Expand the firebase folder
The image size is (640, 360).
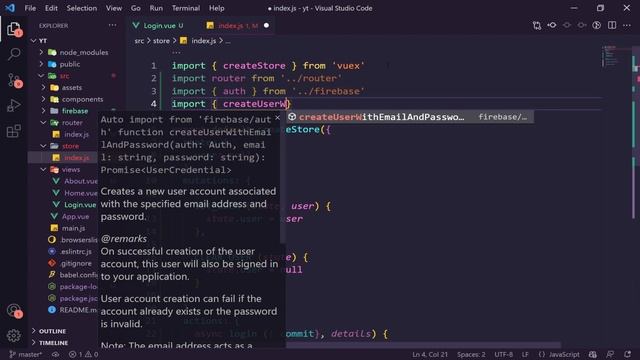[x=44, y=111]
